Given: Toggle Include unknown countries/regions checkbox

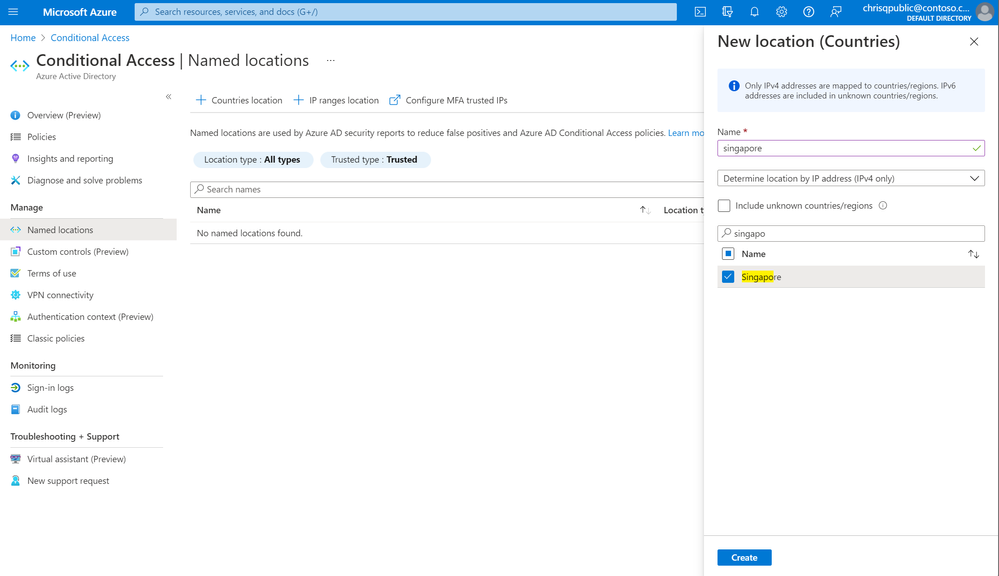Looking at the screenshot, I should 724,206.
